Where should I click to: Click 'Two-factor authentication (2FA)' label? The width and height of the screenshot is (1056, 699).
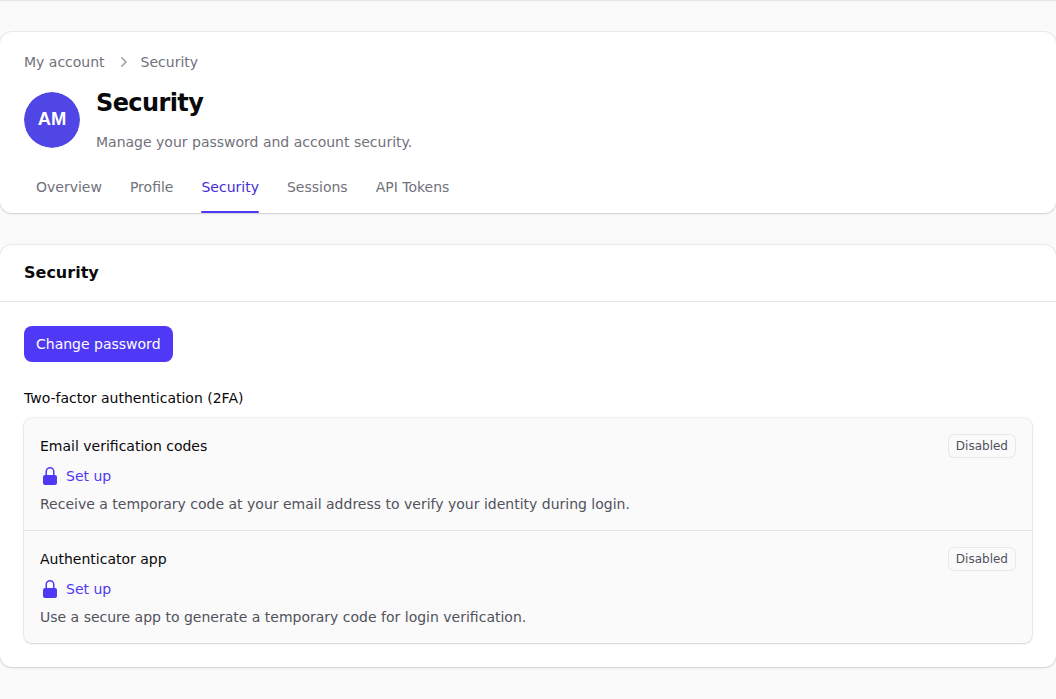[x=133, y=398]
